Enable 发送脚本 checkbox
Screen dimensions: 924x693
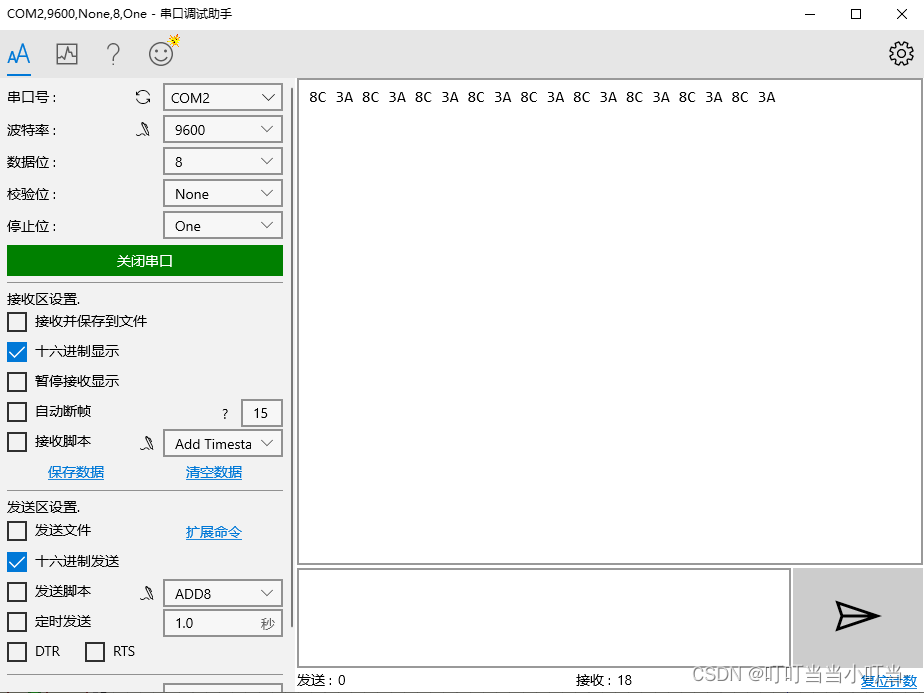17,592
